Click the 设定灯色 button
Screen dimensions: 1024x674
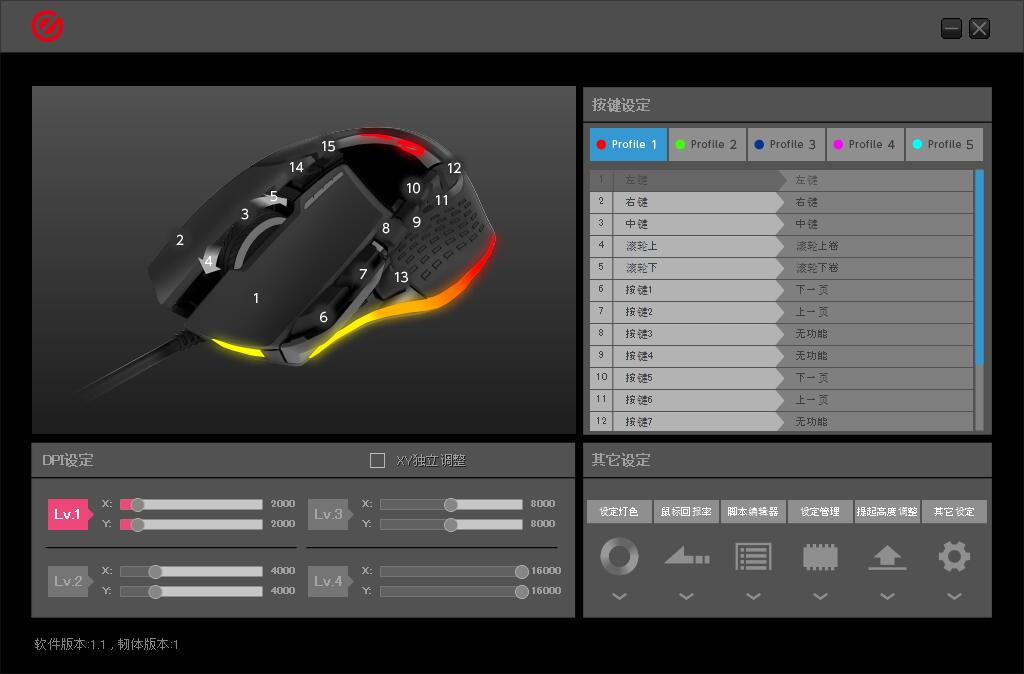click(x=619, y=512)
